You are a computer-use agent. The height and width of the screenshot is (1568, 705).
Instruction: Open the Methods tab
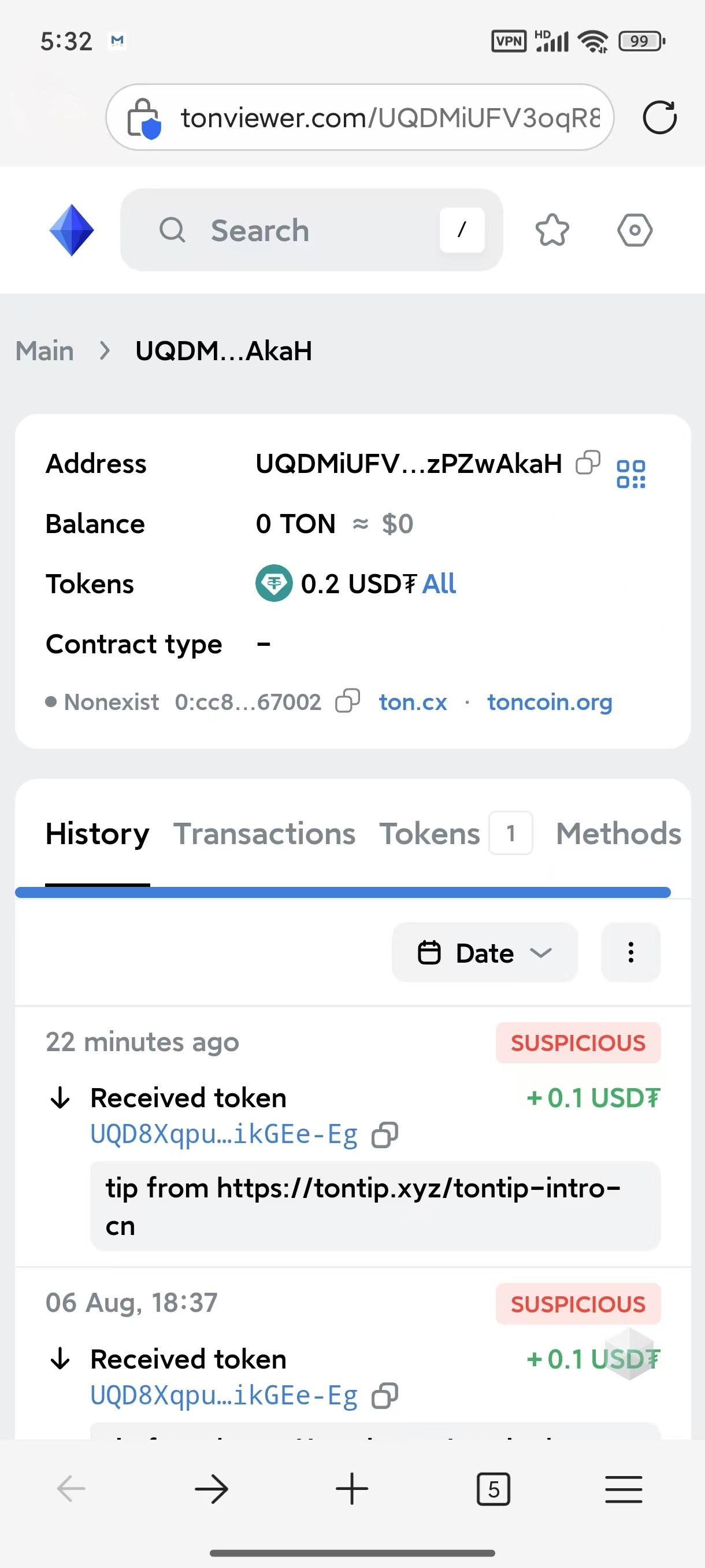pyautogui.click(x=618, y=834)
